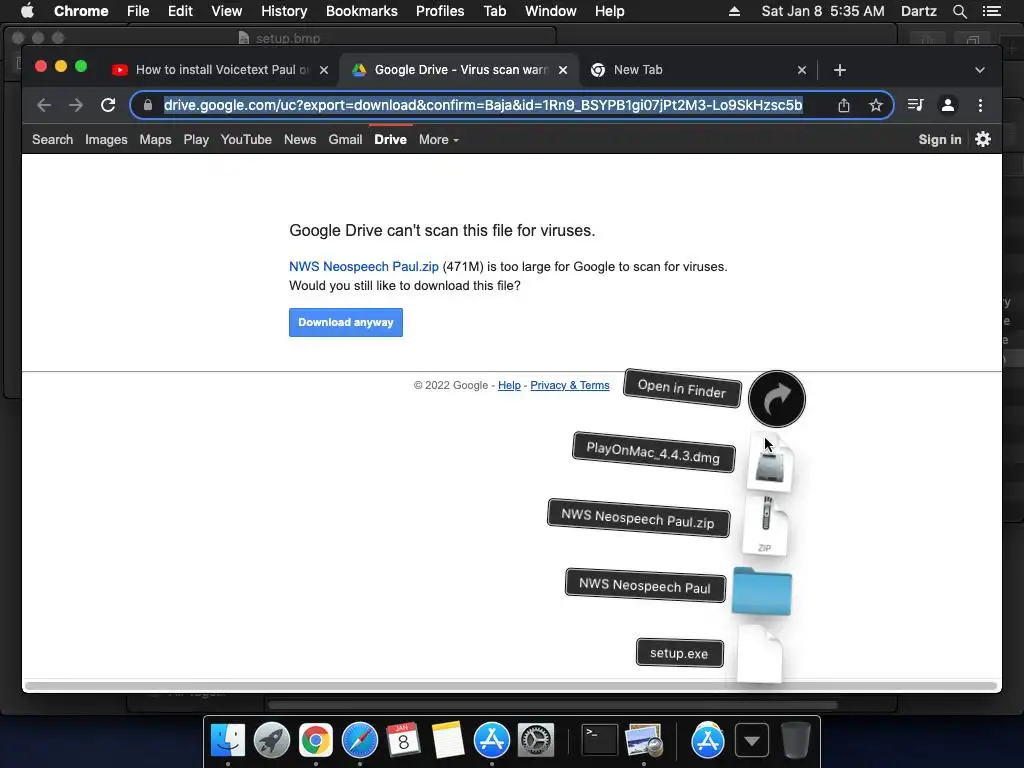Click the date and time in menu bar
This screenshot has width=1024, height=768.
(823, 11)
